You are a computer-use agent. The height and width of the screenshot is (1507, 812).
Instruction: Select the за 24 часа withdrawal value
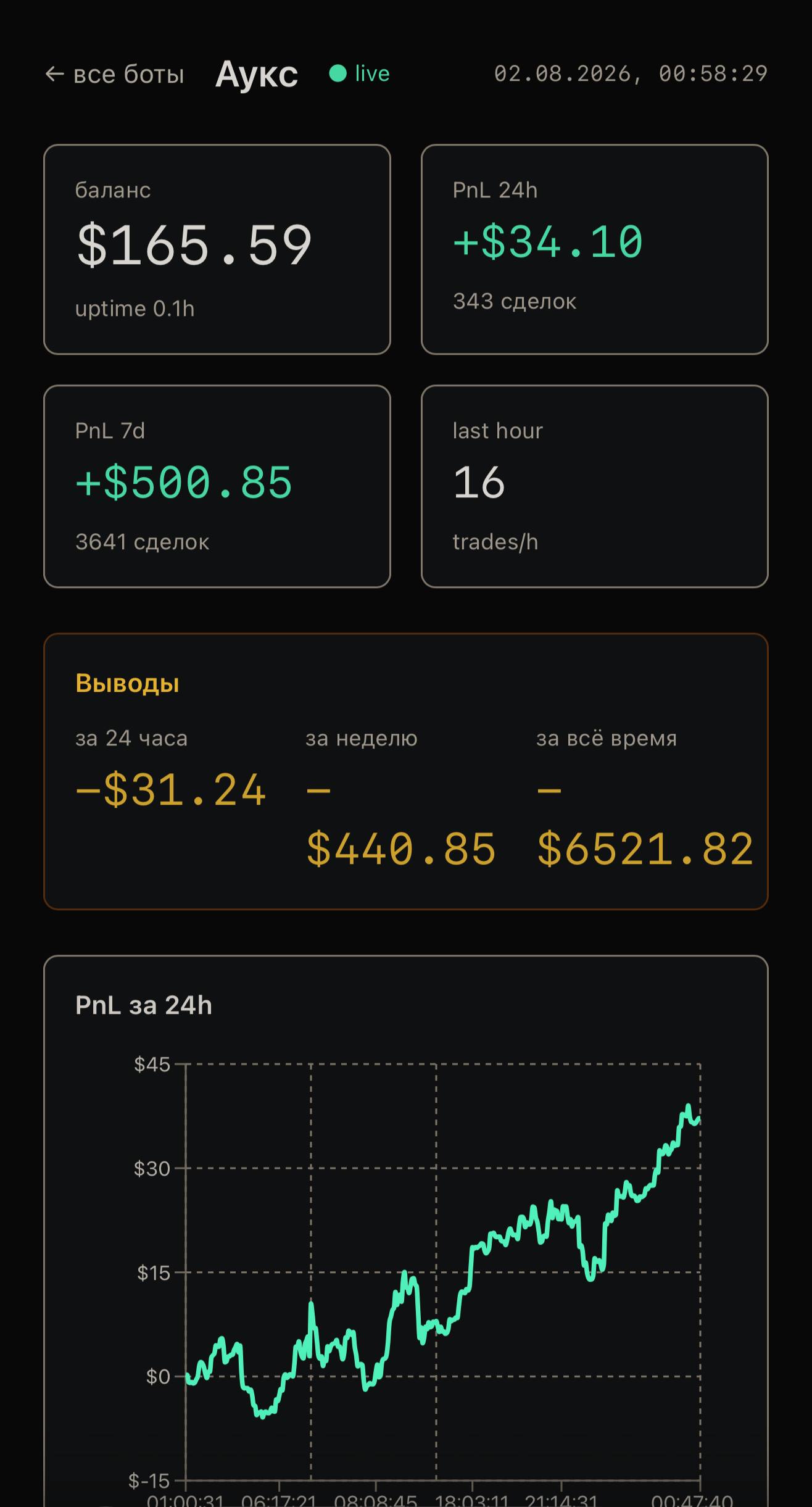170,791
